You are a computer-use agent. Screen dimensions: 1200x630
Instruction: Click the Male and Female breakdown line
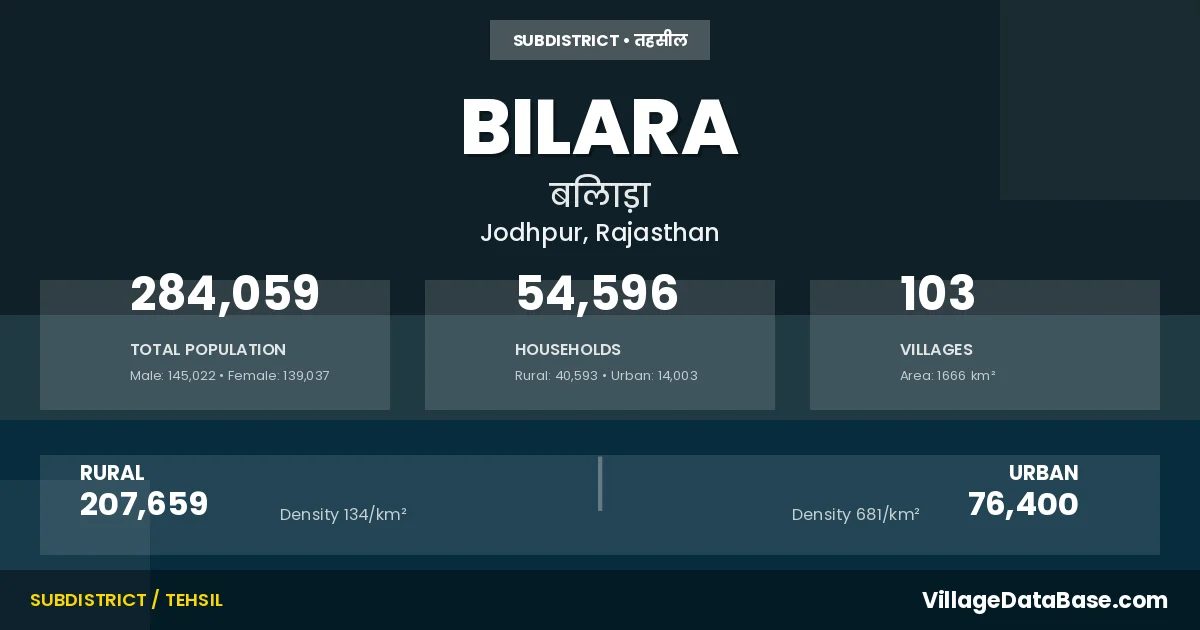[x=230, y=376]
